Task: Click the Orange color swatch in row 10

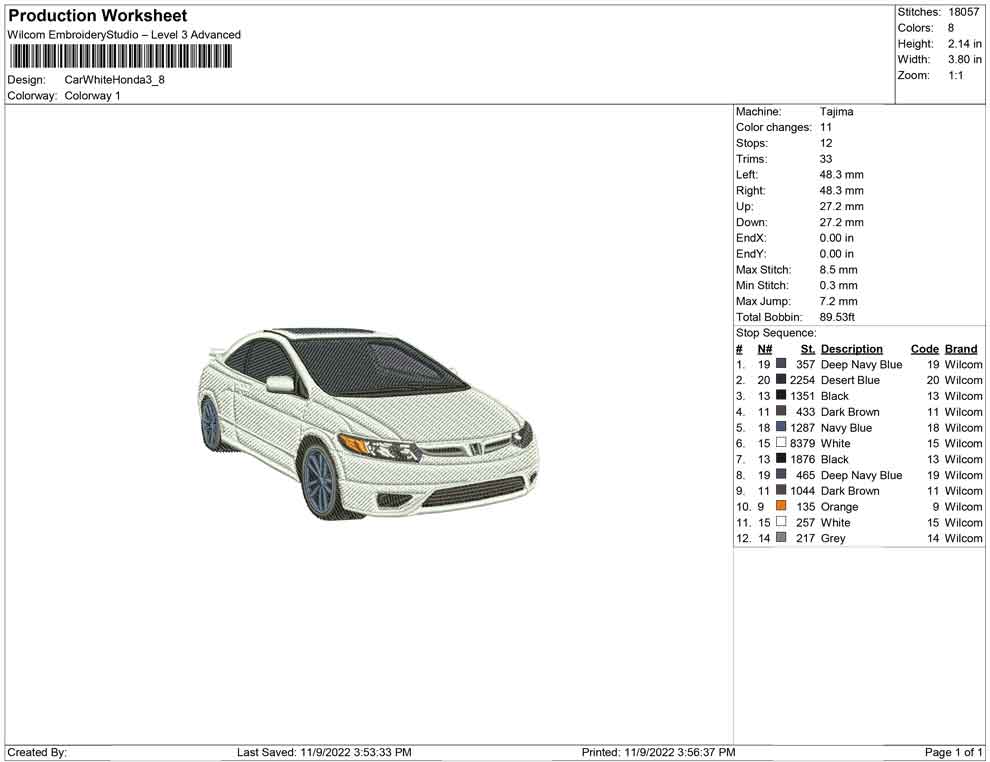Action: tap(781, 506)
